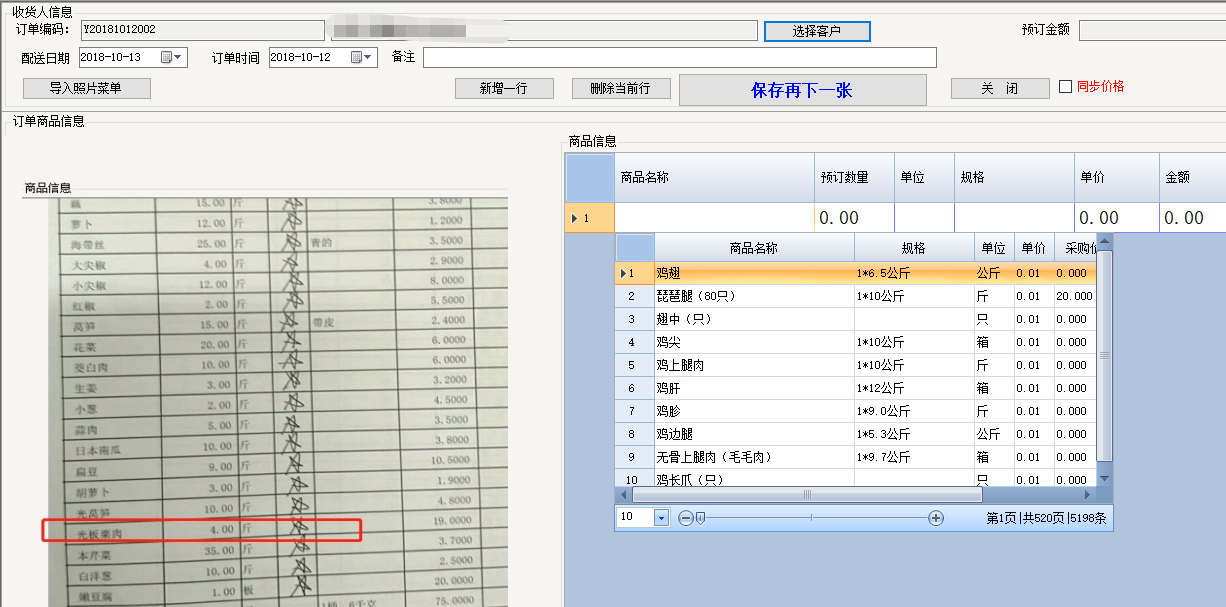Click the 保存再下一张 button
This screenshot has height=607, width=1226.
pos(802,90)
